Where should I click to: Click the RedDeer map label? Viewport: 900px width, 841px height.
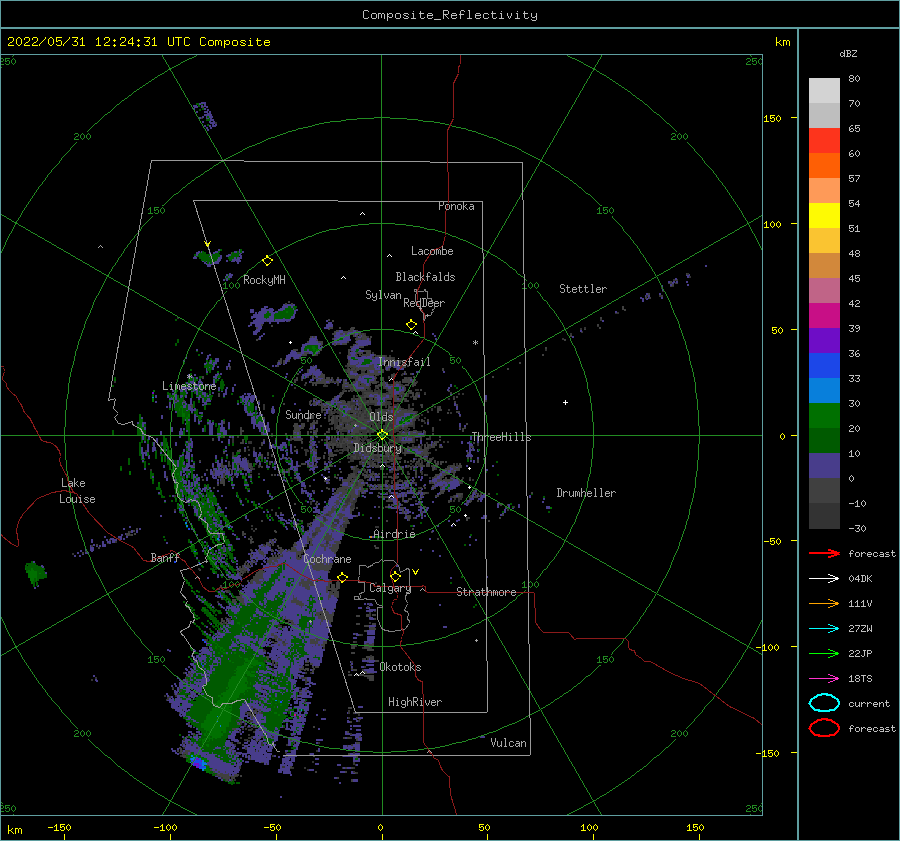424,303
